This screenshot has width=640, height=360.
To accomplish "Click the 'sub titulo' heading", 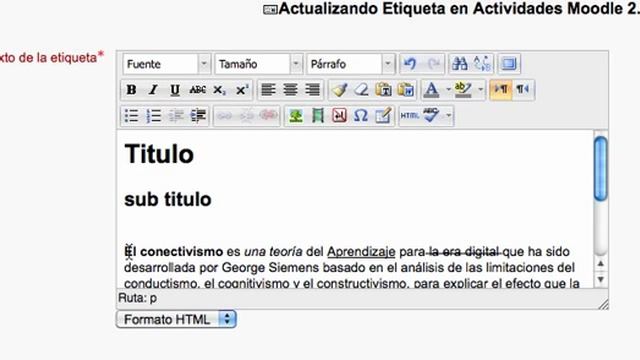I will 168,200.
